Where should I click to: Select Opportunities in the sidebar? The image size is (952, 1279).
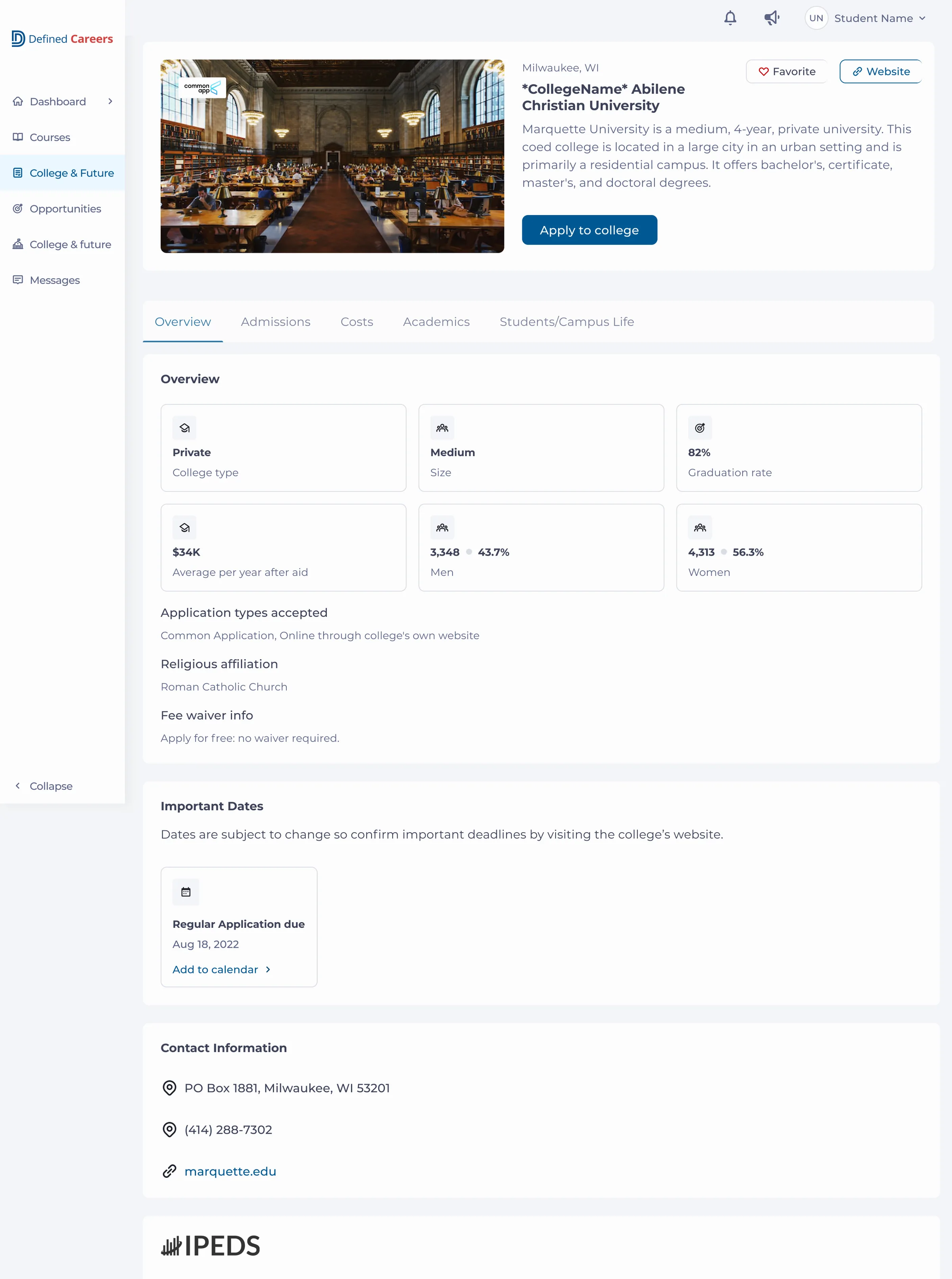(62, 209)
